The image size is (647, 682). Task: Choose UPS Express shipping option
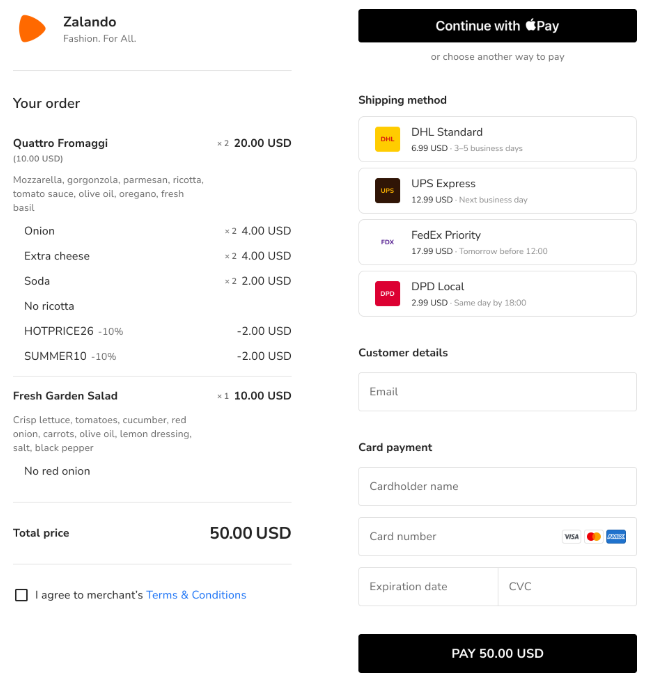[x=497, y=191]
